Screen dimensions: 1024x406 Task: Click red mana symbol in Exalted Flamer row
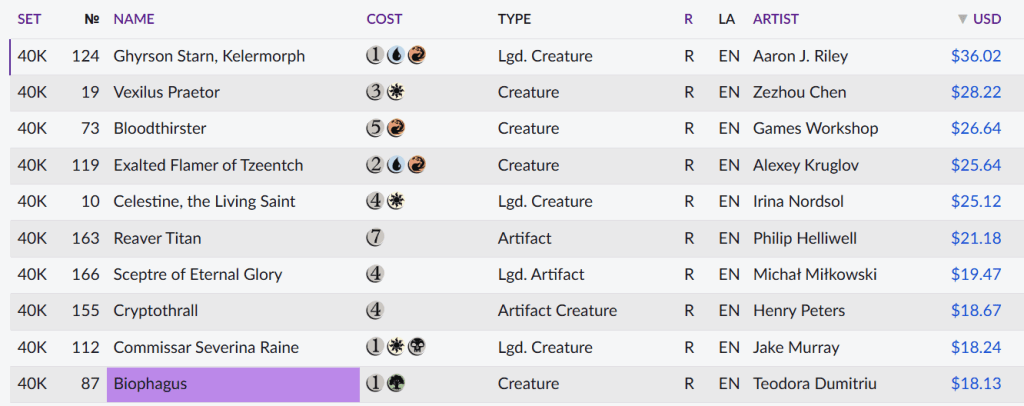coord(414,165)
